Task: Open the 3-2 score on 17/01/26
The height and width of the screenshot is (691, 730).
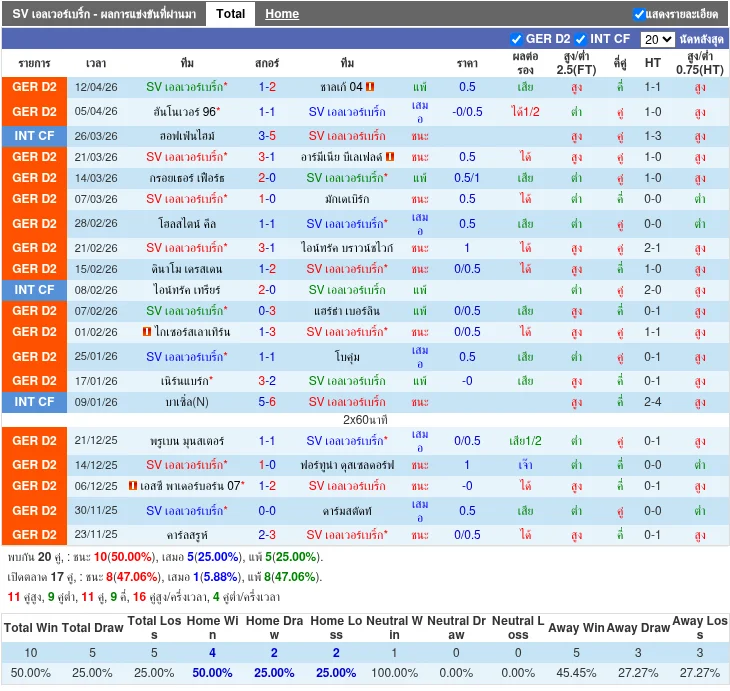Action: [267, 381]
